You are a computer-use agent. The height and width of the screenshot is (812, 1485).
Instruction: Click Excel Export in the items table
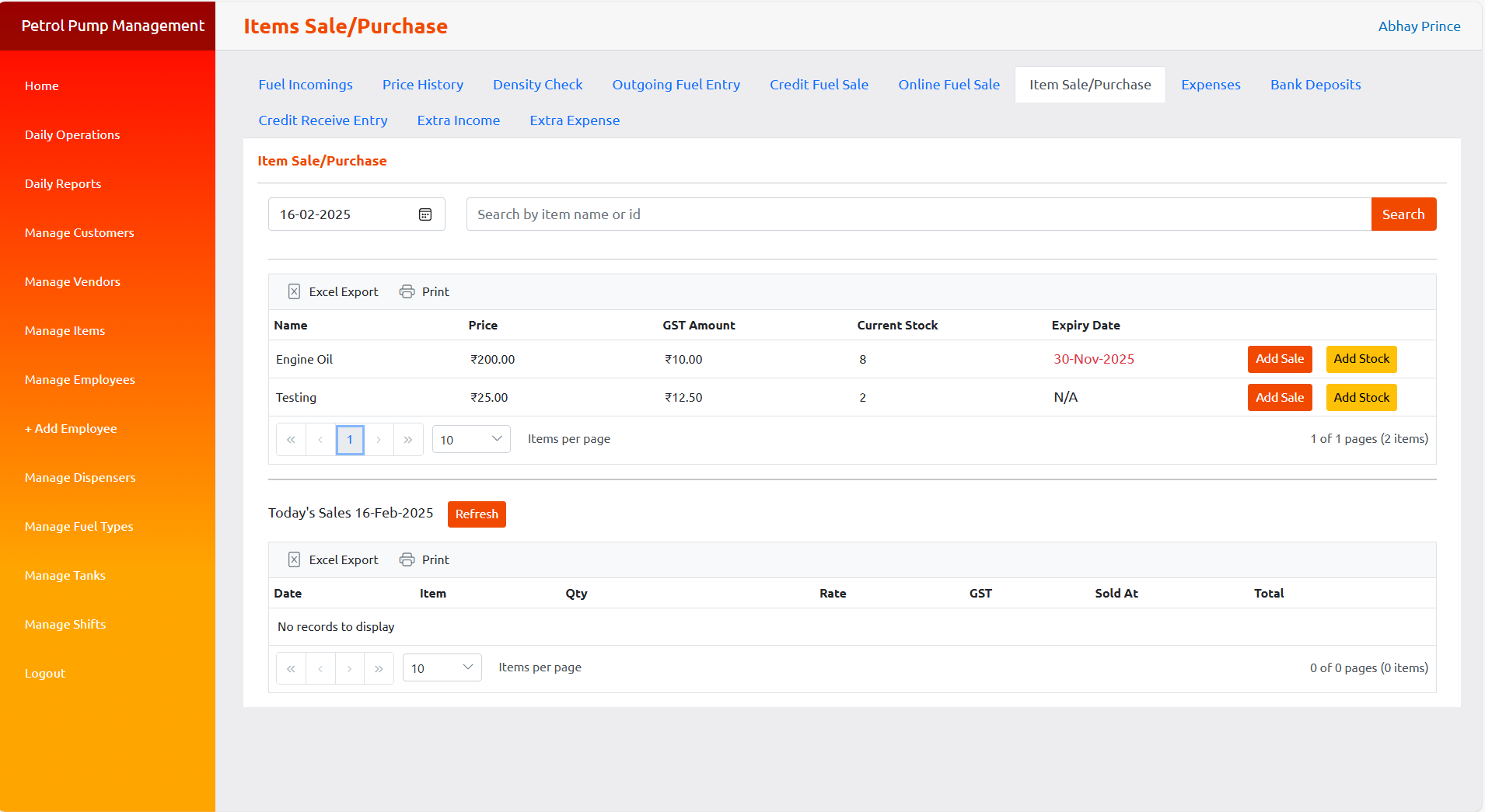coord(333,292)
